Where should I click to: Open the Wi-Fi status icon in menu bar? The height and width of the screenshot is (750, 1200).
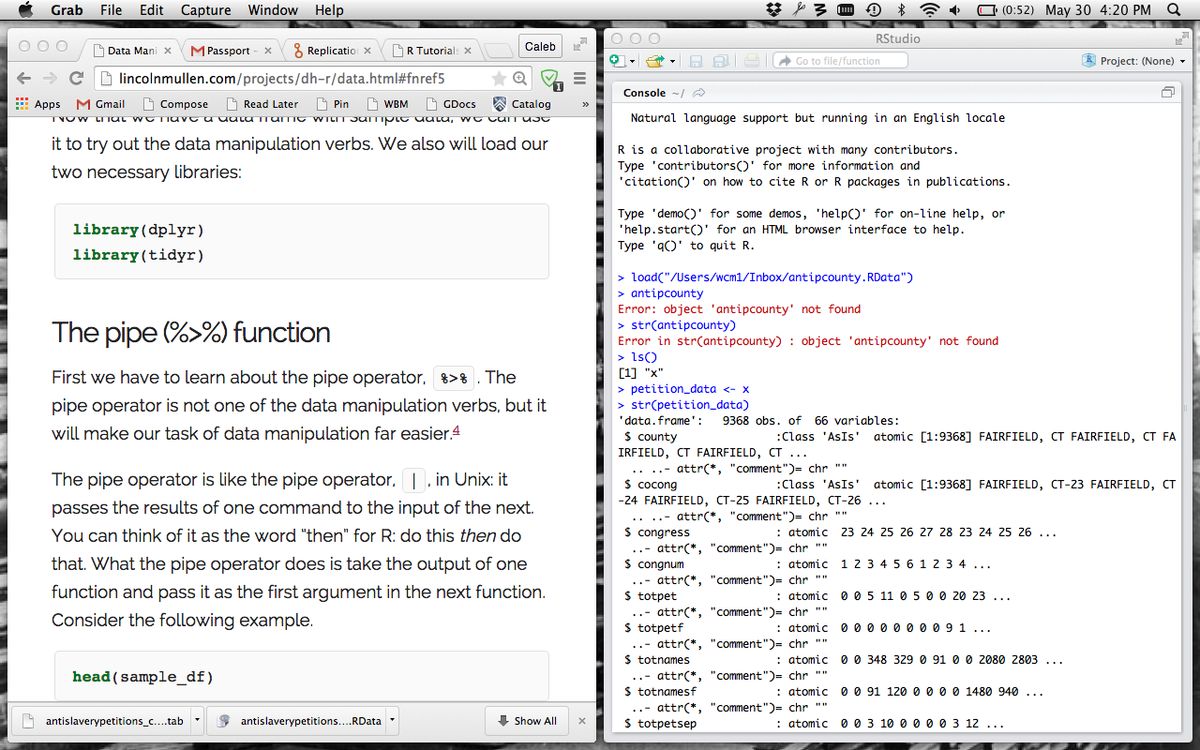(x=930, y=10)
